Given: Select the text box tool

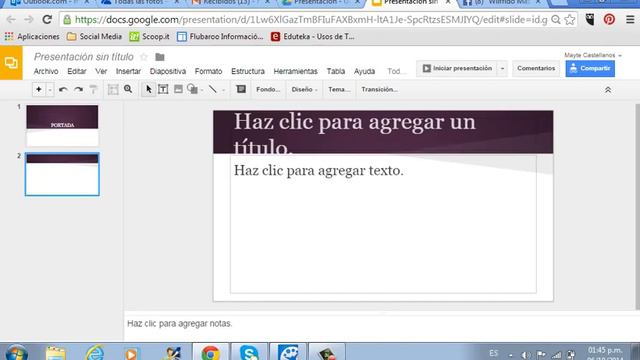Looking at the screenshot, I should pyautogui.click(x=163, y=89).
